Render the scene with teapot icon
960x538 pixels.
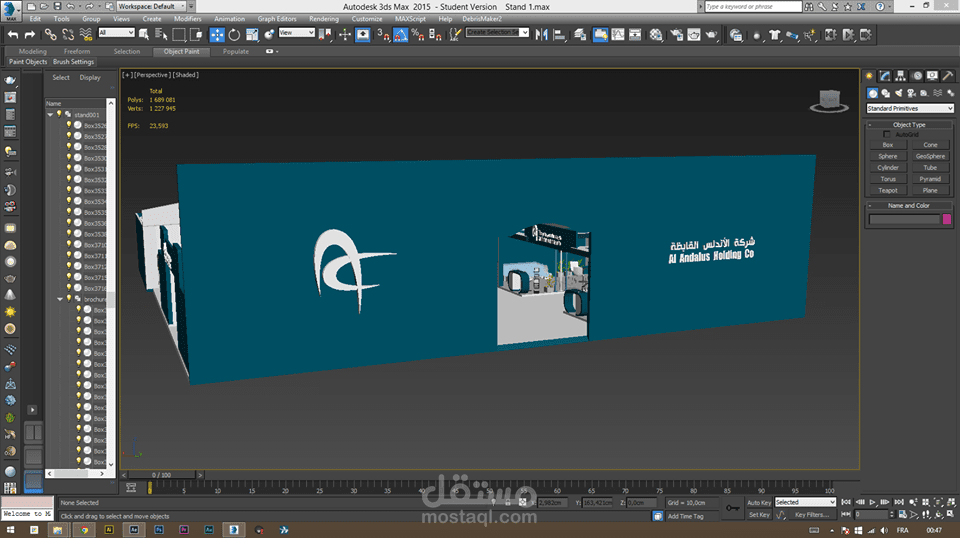click(x=711, y=34)
